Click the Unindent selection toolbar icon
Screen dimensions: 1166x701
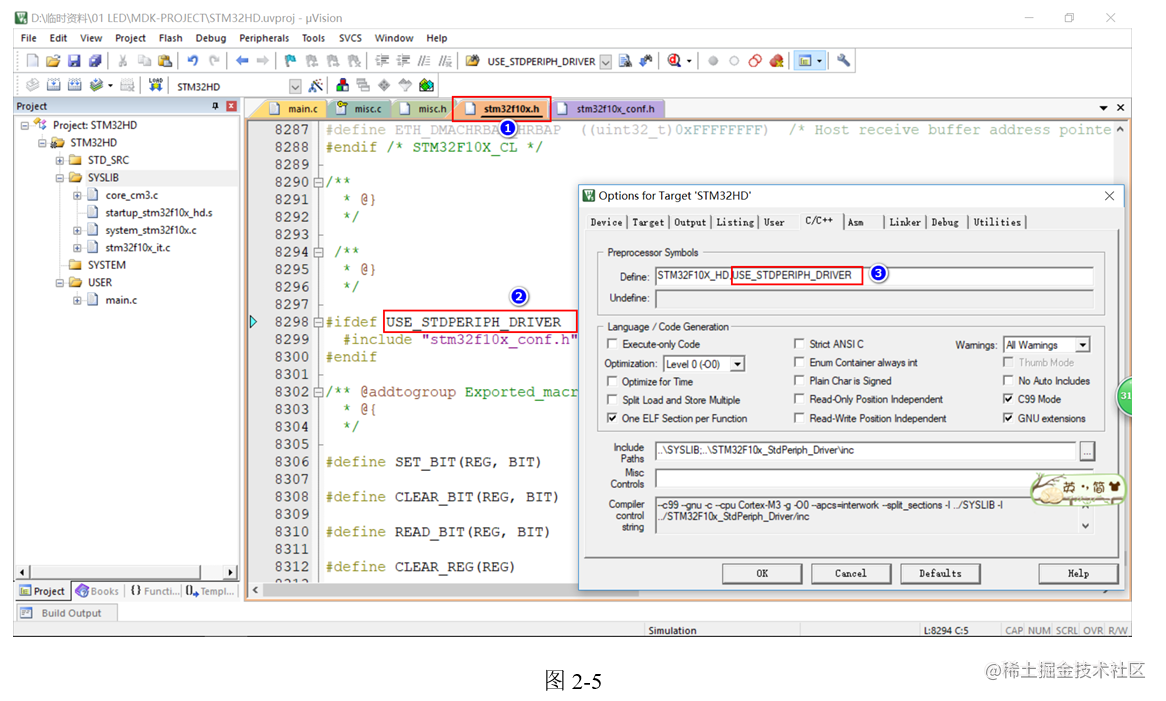click(403, 61)
